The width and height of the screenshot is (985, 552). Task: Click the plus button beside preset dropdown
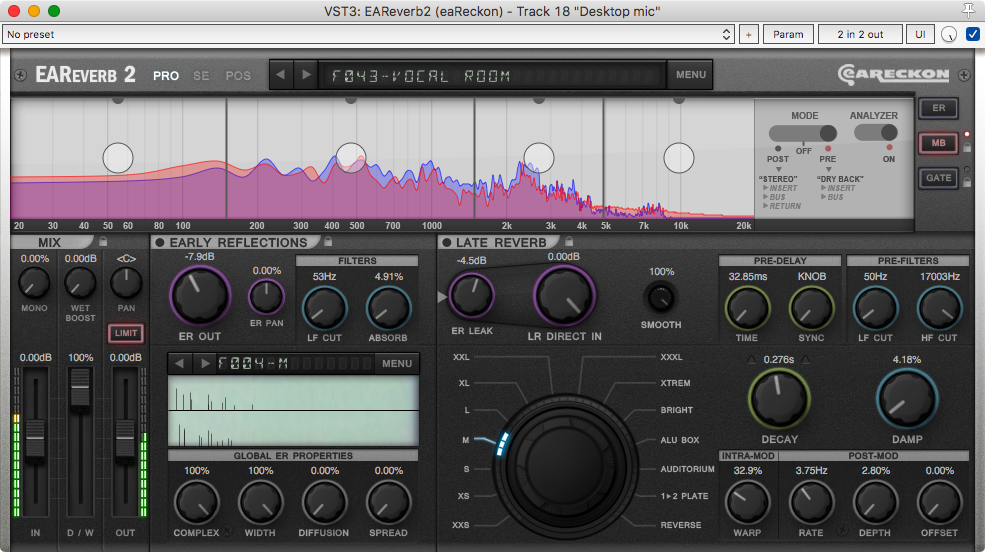coord(748,34)
